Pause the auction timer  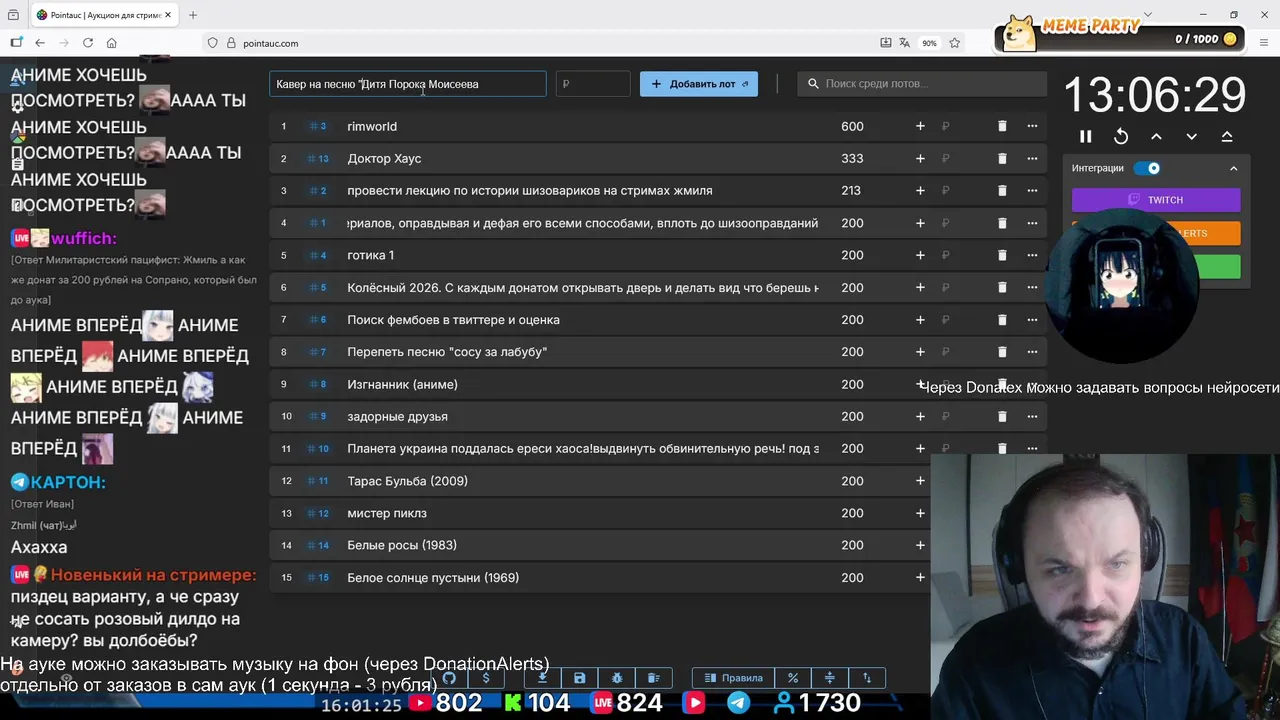1086,137
